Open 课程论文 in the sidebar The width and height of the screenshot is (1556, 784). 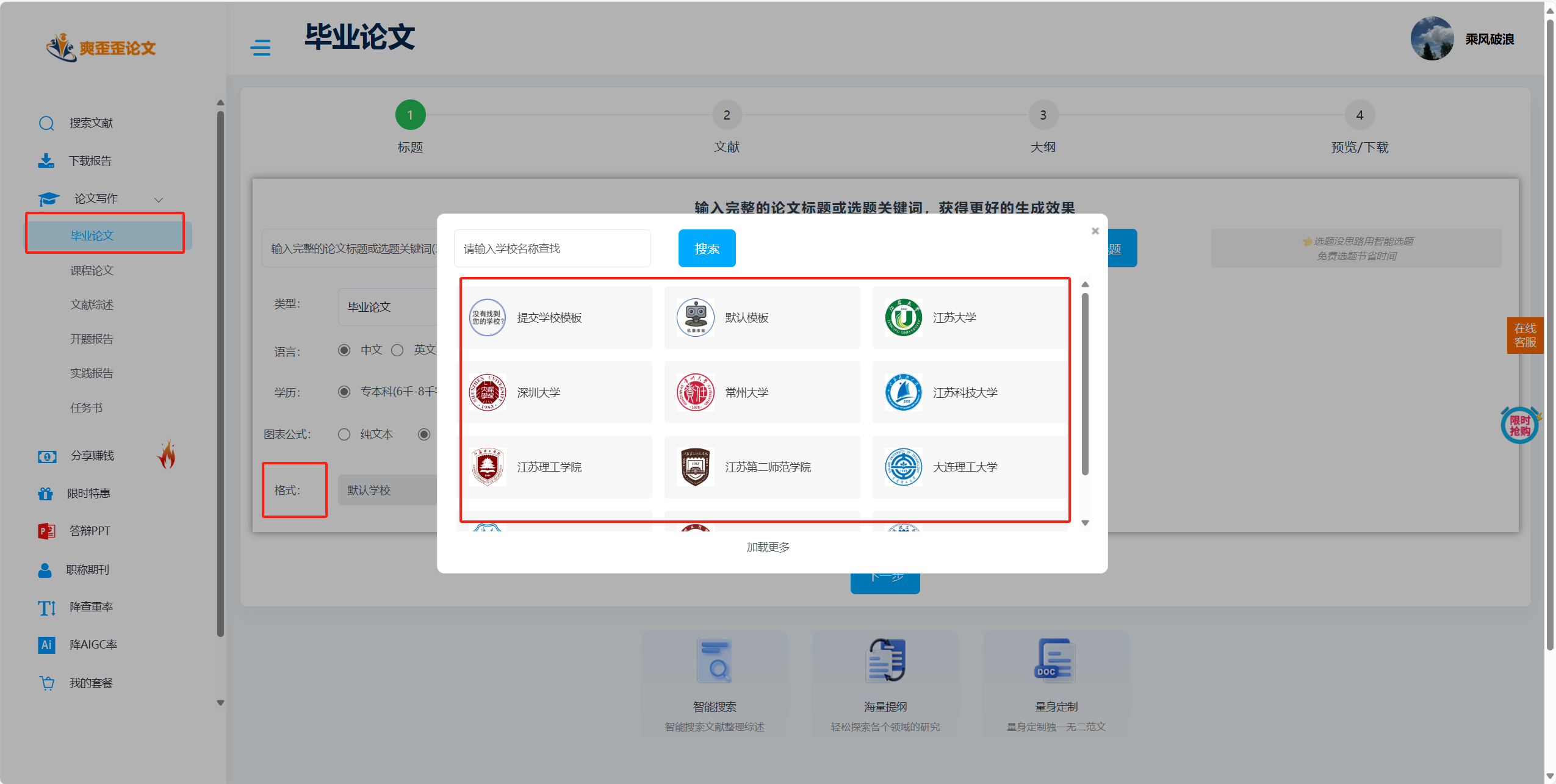[x=92, y=270]
